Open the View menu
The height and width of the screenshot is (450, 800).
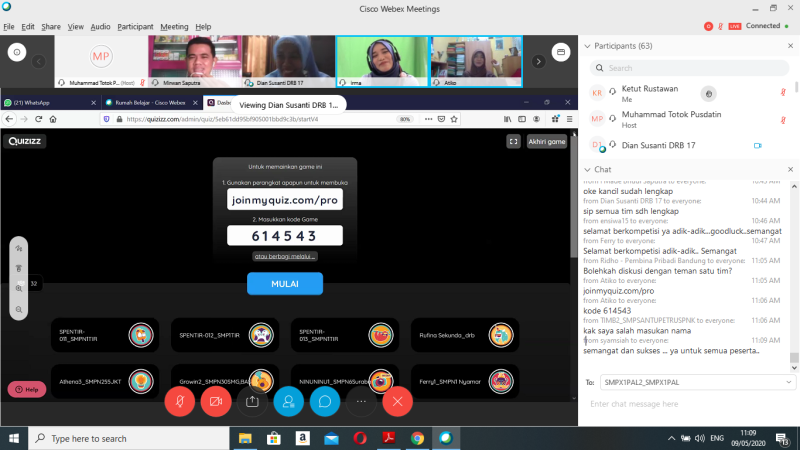[x=76, y=27]
